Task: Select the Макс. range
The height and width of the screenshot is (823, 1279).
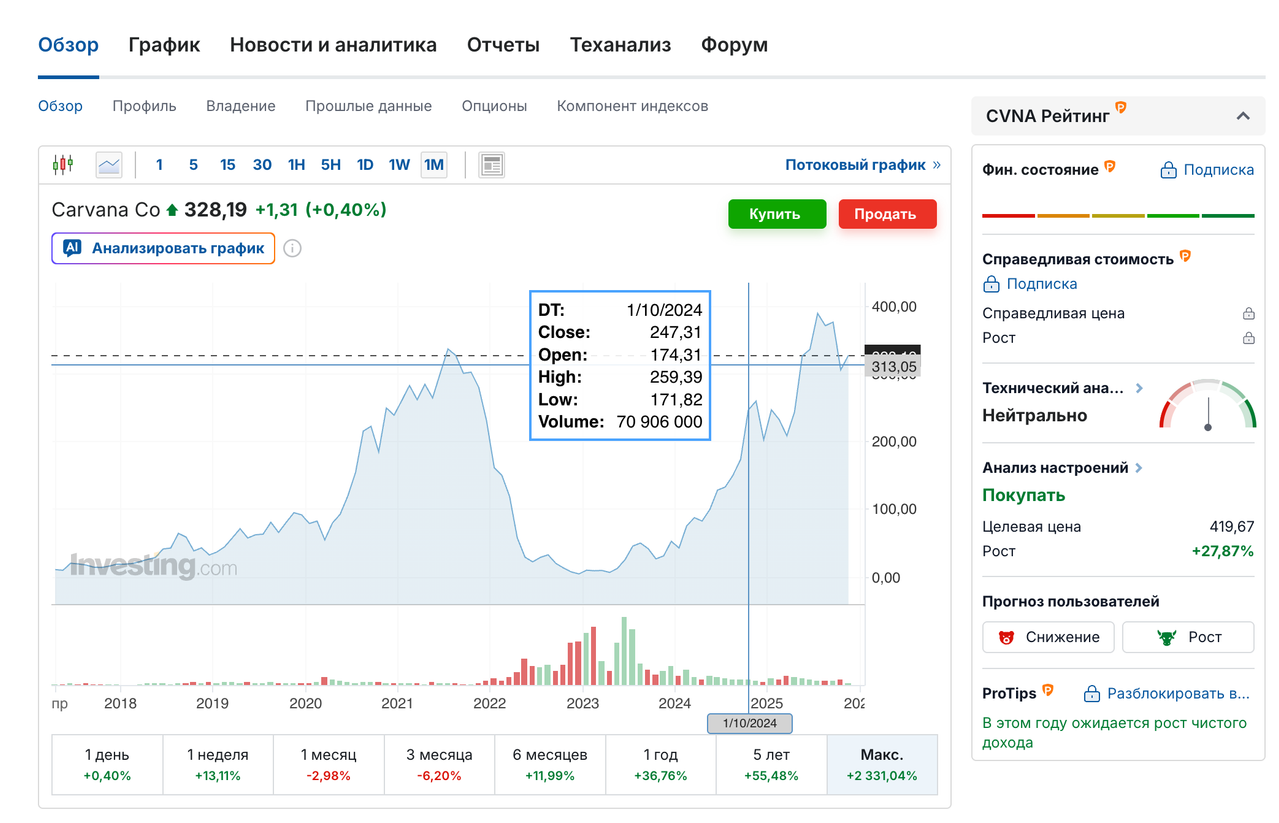Action: click(882, 765)
